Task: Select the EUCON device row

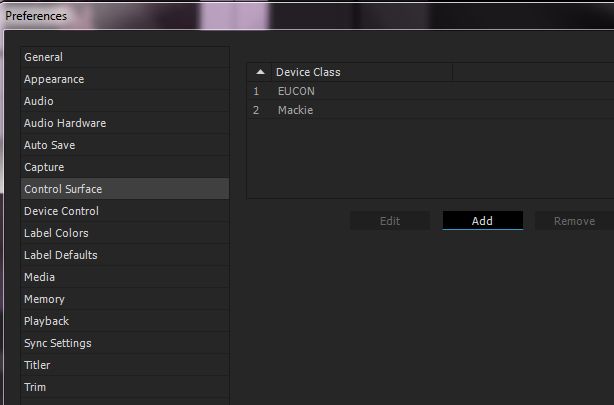Action: pyautogui.click(x=296, y=91)
